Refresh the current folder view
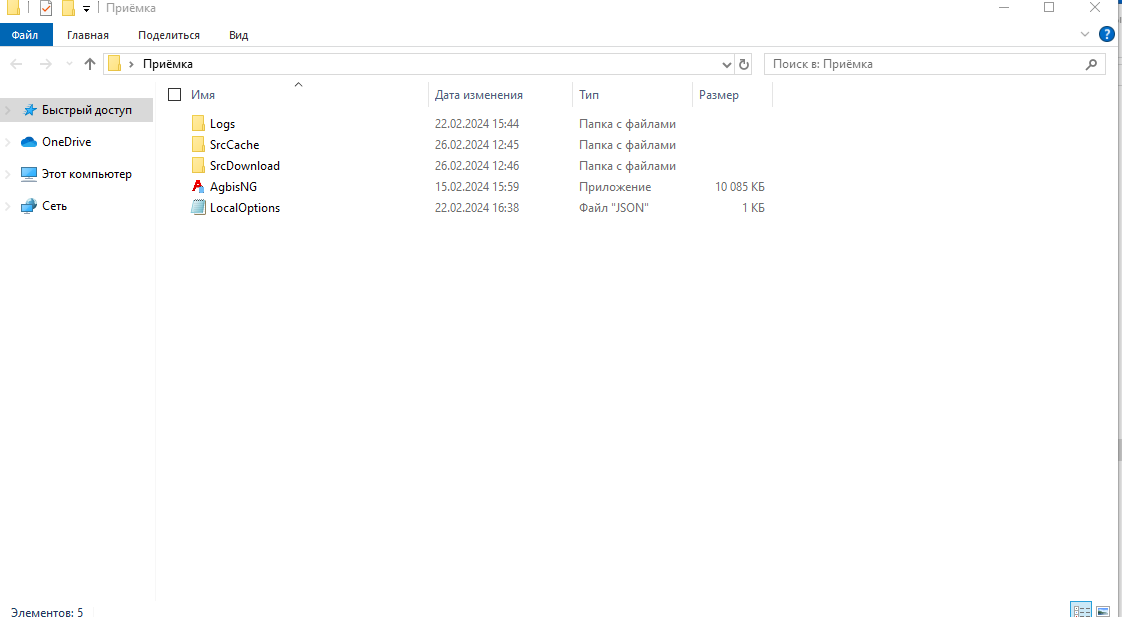 click(743, 64)
